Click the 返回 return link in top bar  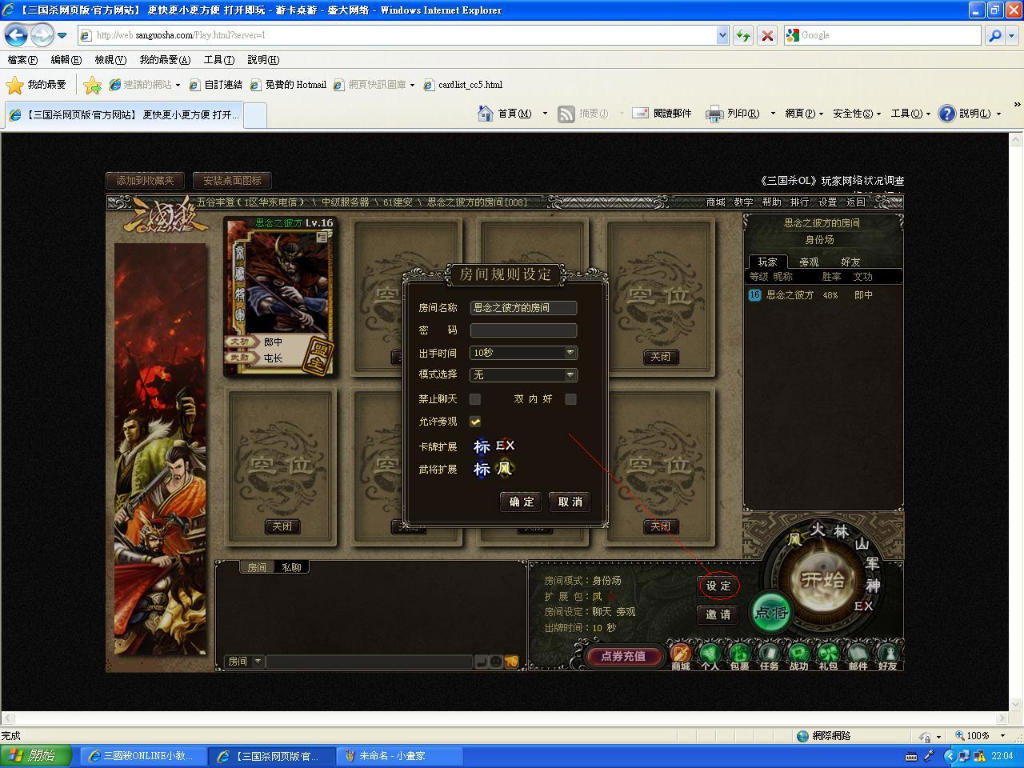(856, 202)
